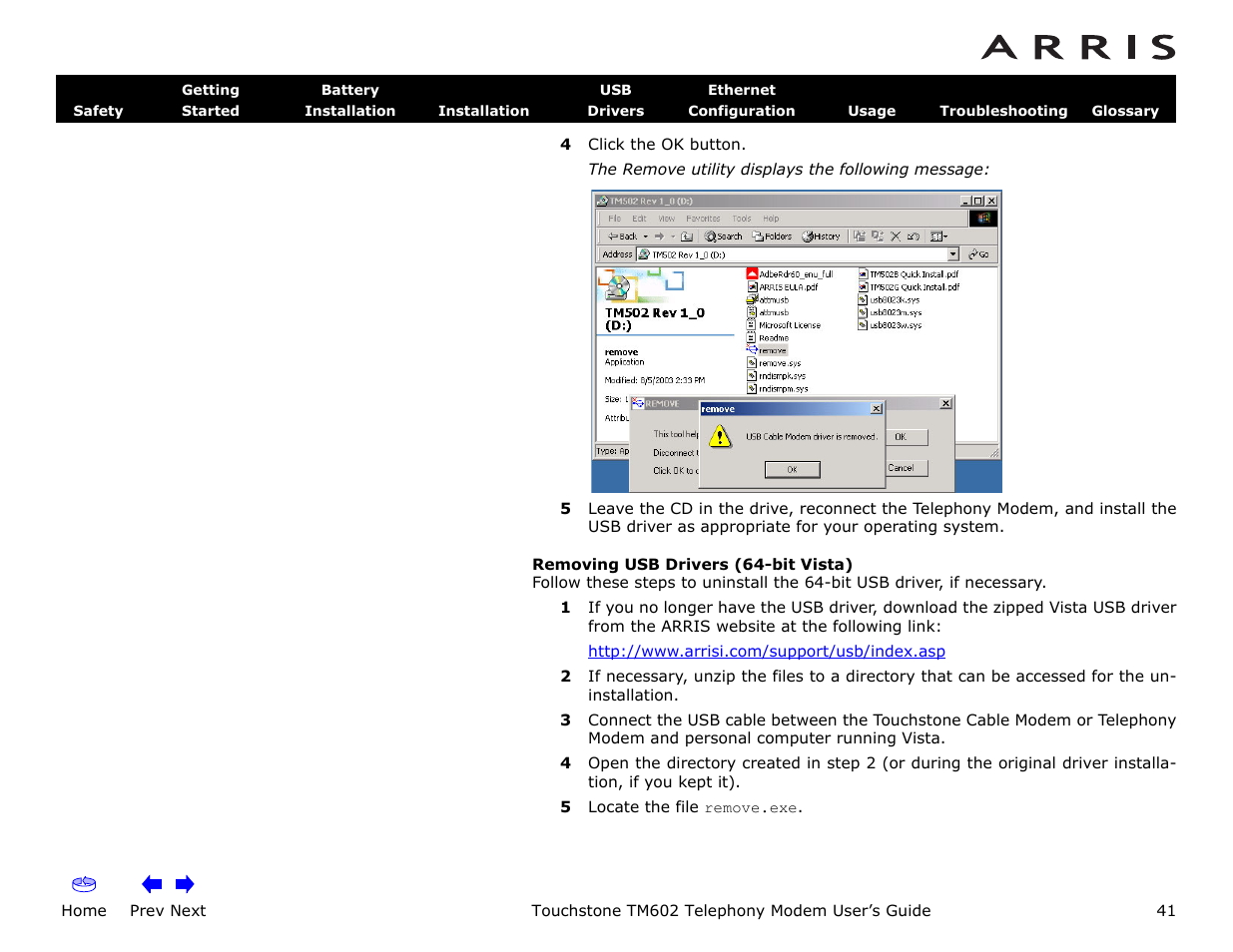
Task: Open the Glossary section tab
Action: pos(1125,111)
